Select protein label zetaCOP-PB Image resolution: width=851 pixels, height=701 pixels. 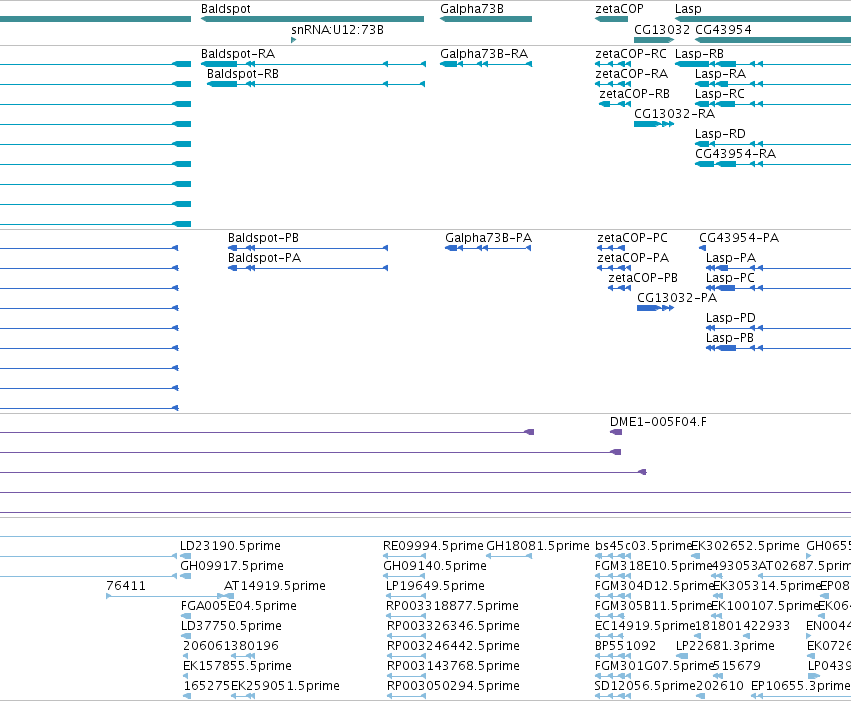(643, 278)
